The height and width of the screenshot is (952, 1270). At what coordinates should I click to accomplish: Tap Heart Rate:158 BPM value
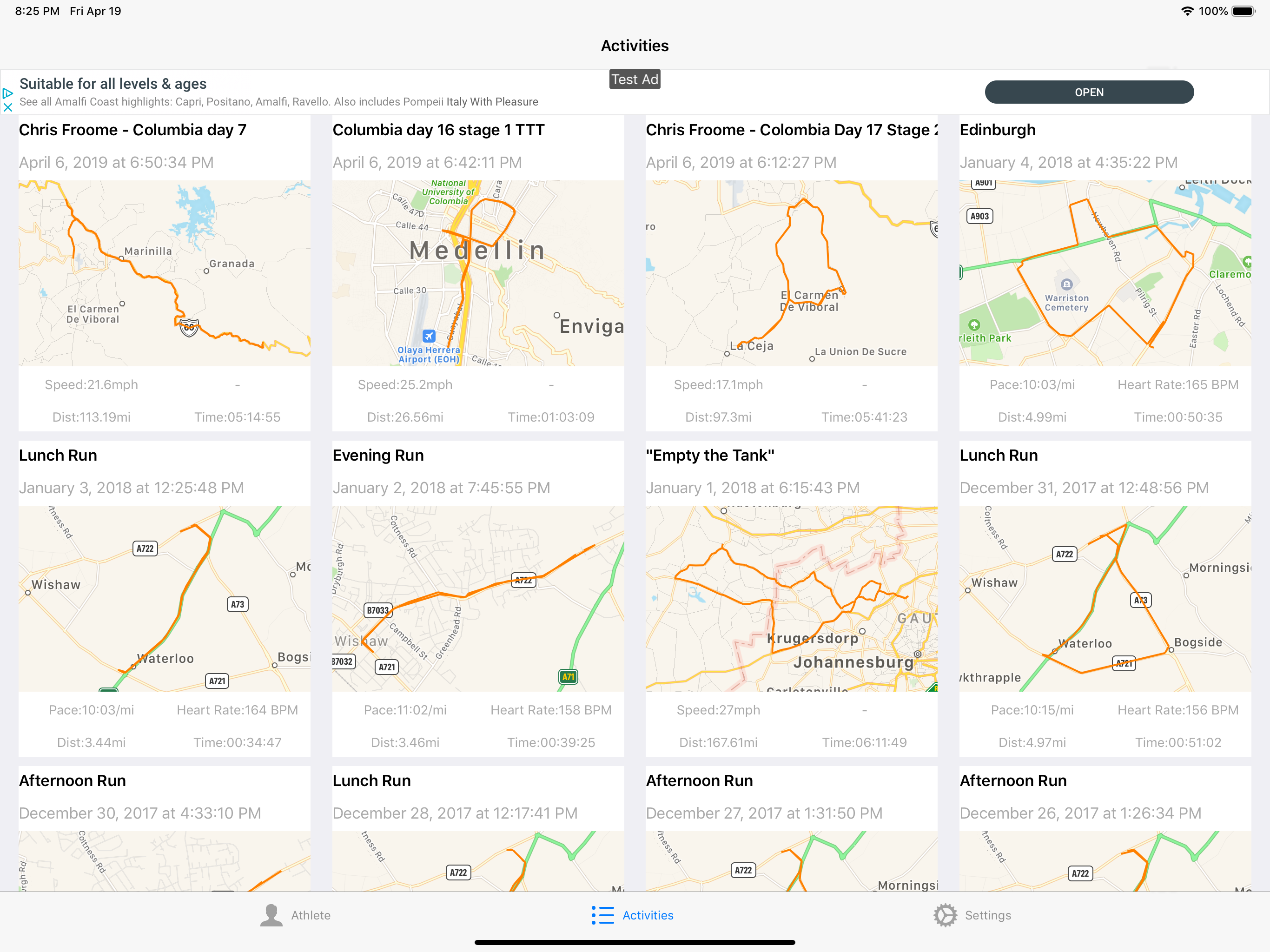click(x=550, y=710)
